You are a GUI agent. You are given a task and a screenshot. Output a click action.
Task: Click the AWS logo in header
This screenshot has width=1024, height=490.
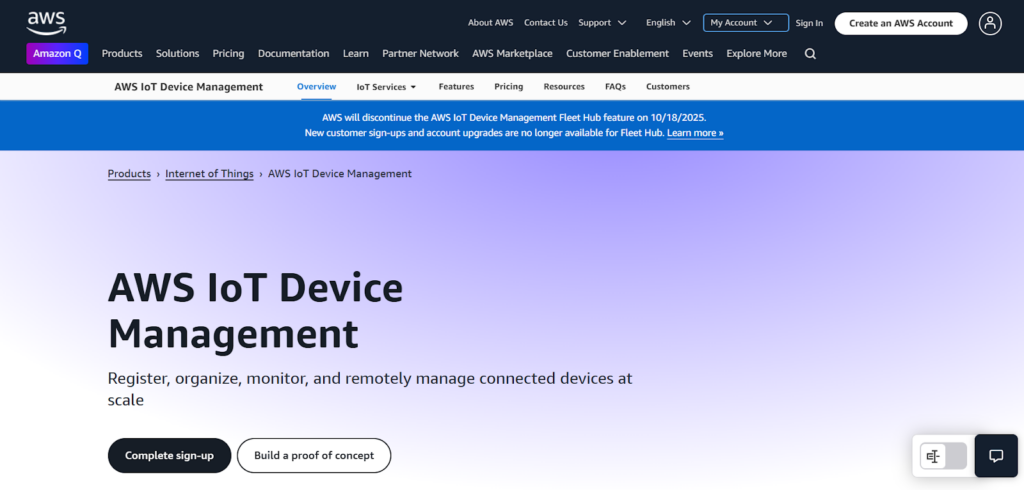point(46,23)
